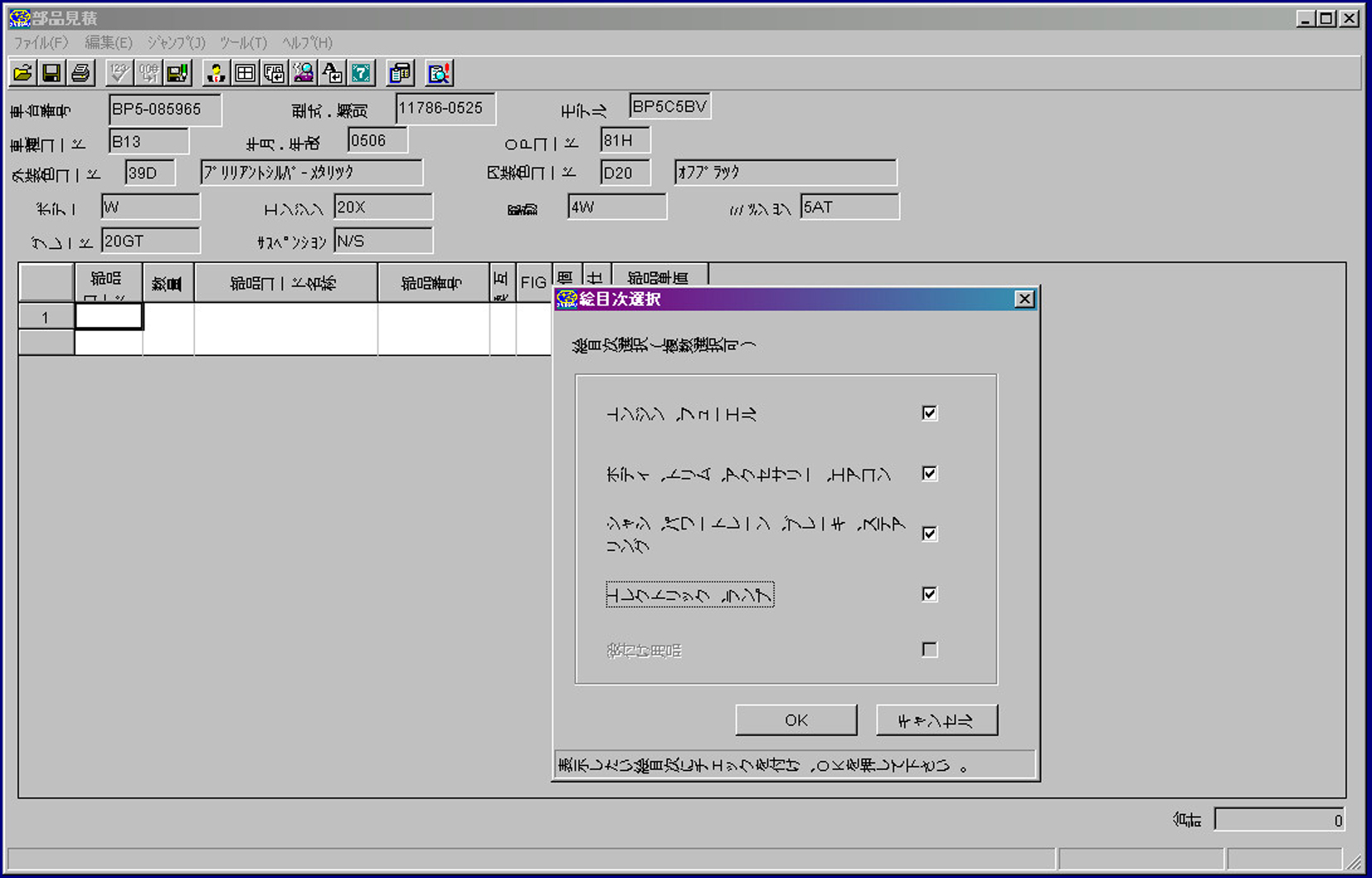The height and width of the screenshot is (878, 1372).
Task: Uncheck the third checkbox beside two-line label
Action: (x=929, y=534)
